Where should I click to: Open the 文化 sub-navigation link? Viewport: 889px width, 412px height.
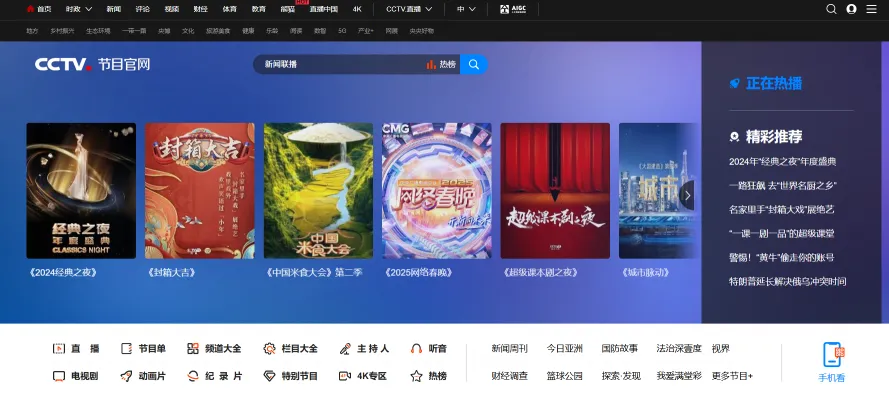[188, 31]
